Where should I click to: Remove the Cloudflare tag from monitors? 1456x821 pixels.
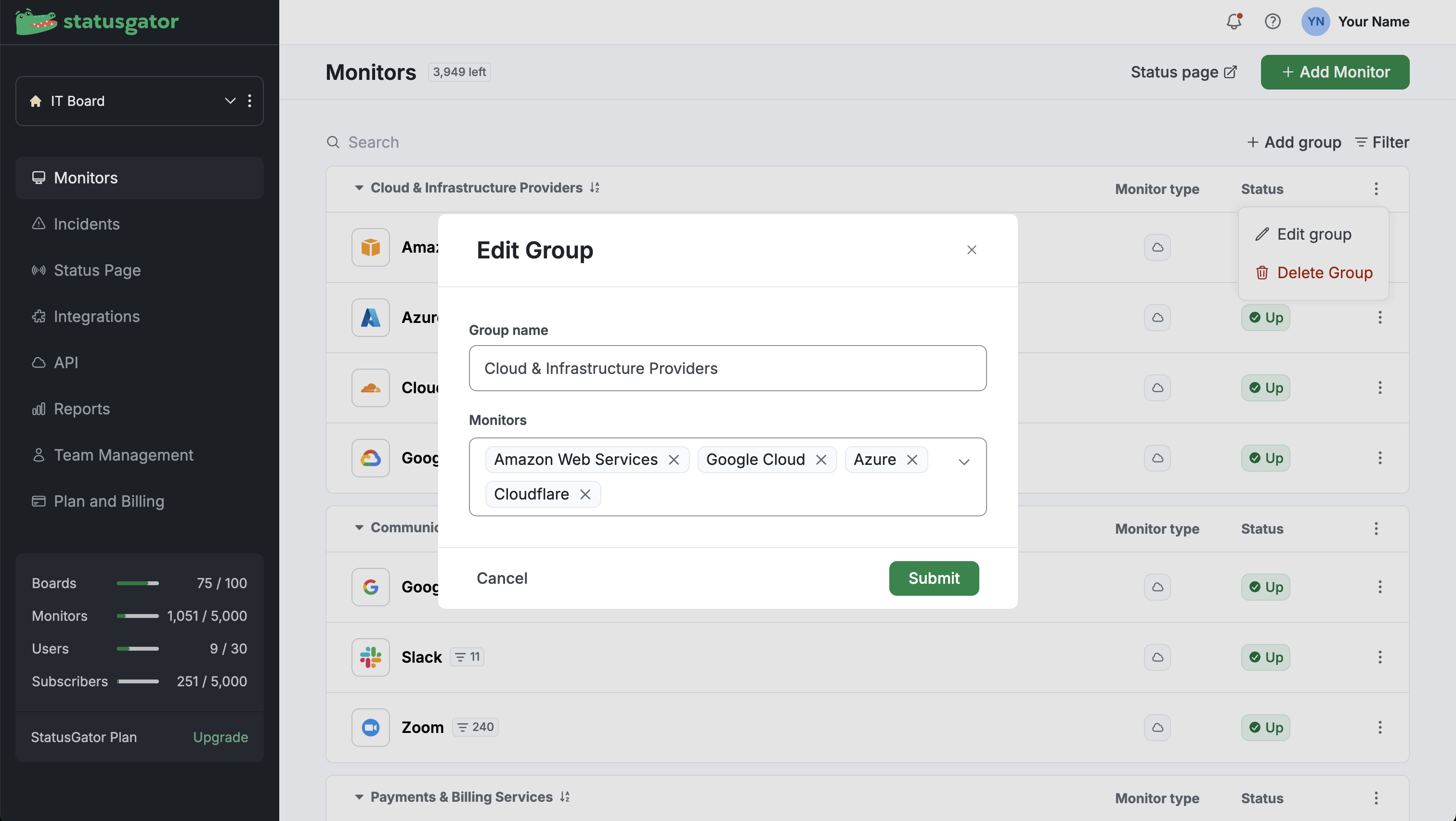[x=585, y=494]
